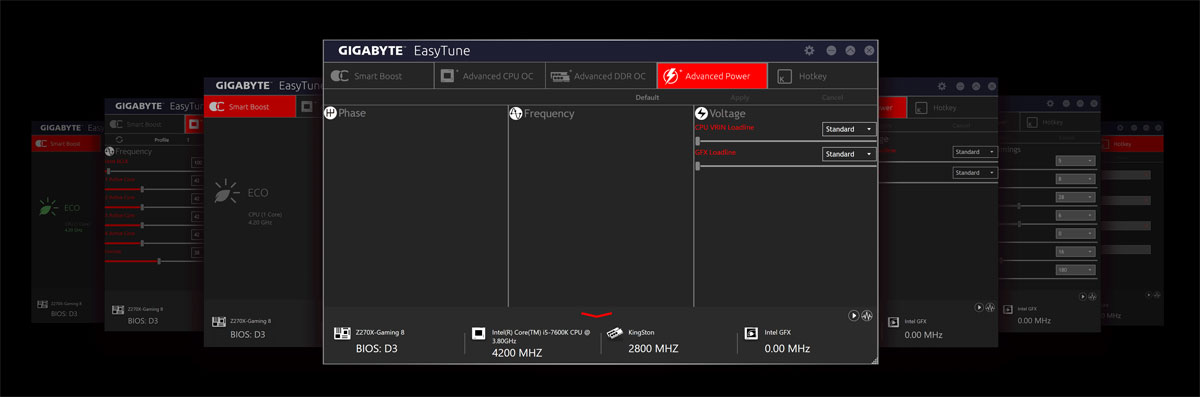
Task: Click the KingSton memory module icon
Action: 614,333
